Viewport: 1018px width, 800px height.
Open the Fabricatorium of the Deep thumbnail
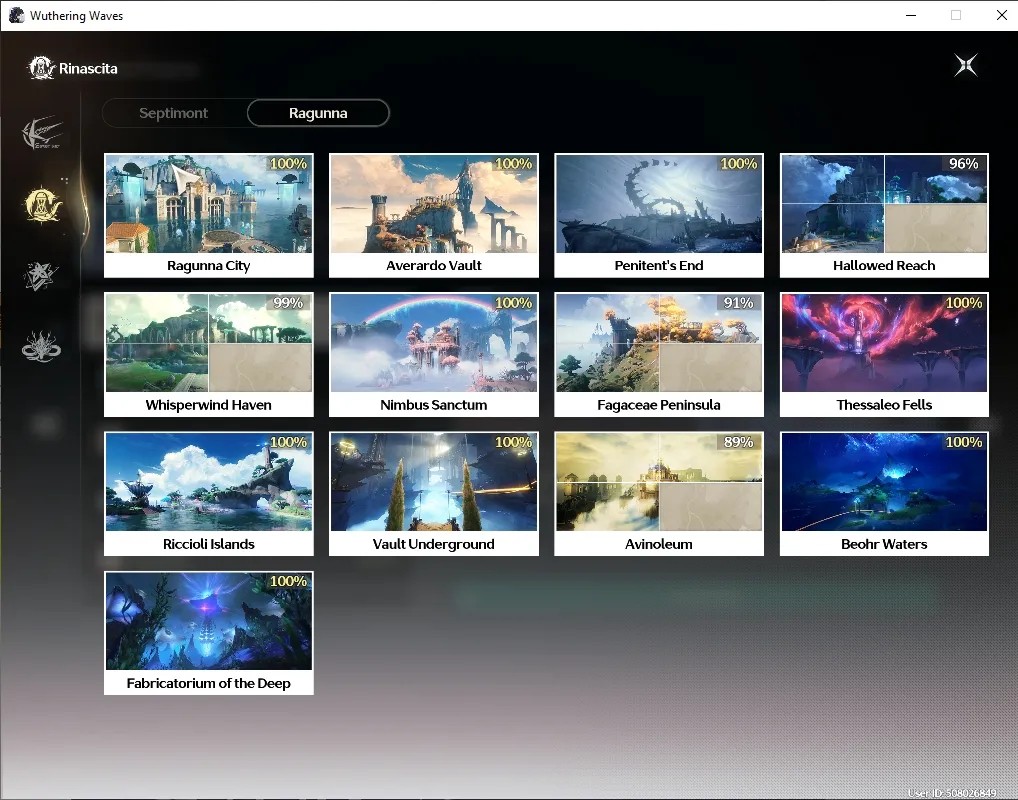[208, 633]
